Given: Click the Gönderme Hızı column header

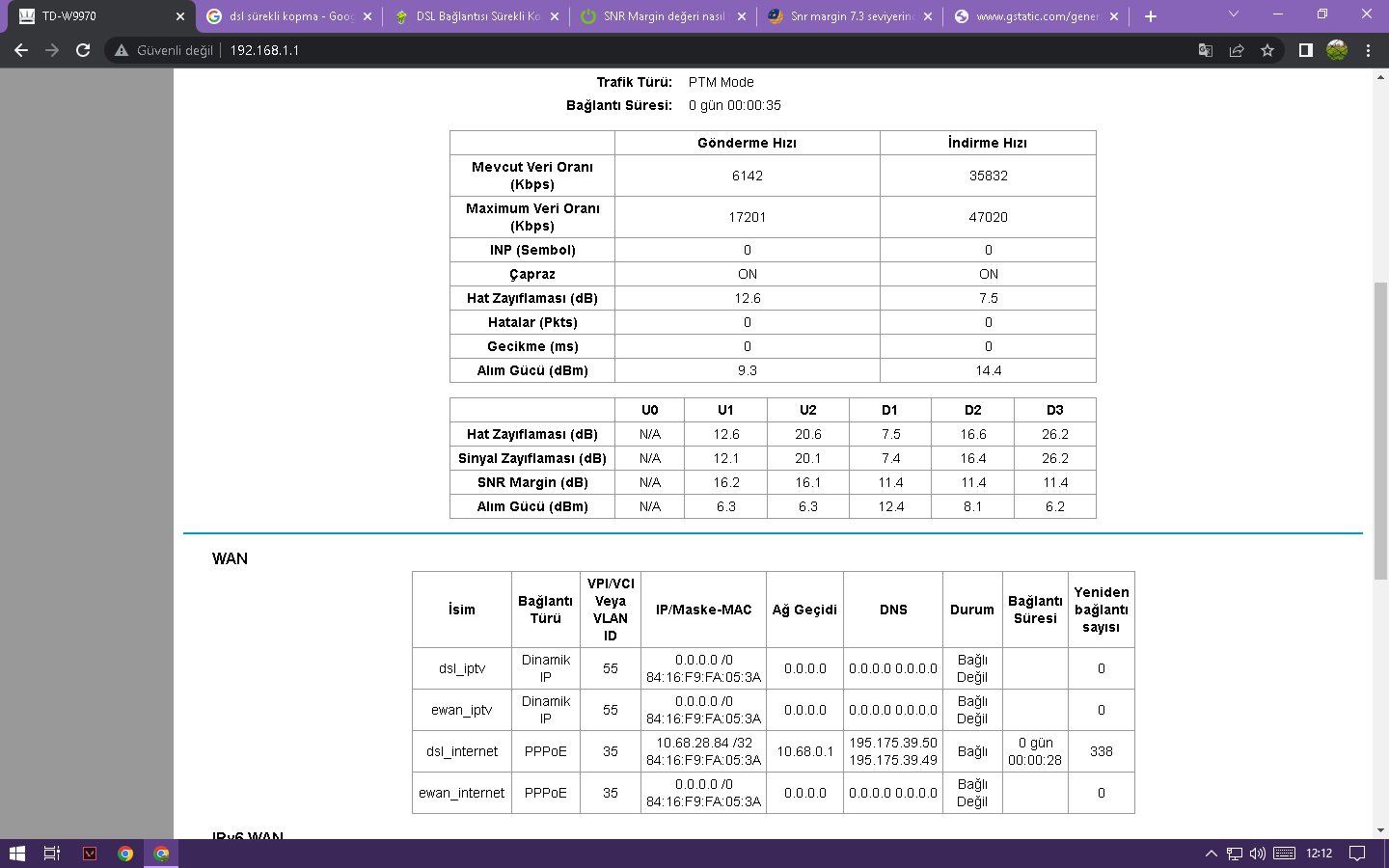Looking at the screenshot, I should coord(748,143).
